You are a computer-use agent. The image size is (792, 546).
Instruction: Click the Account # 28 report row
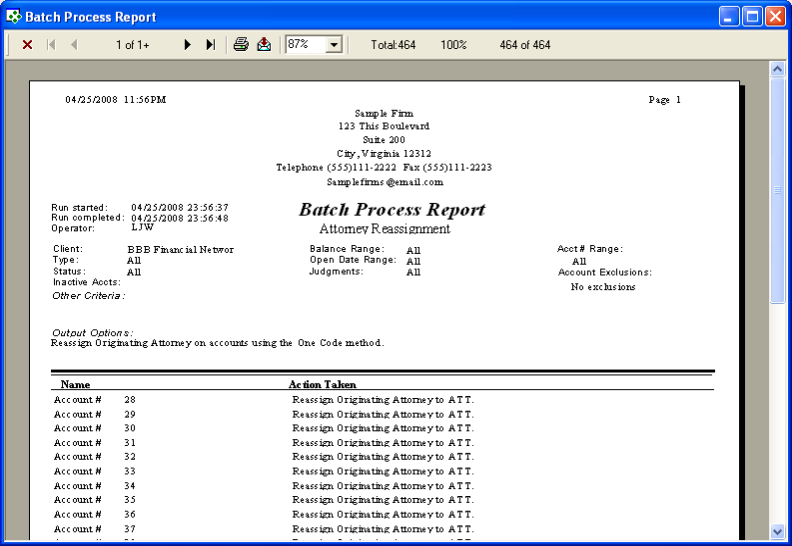point(95,400)
